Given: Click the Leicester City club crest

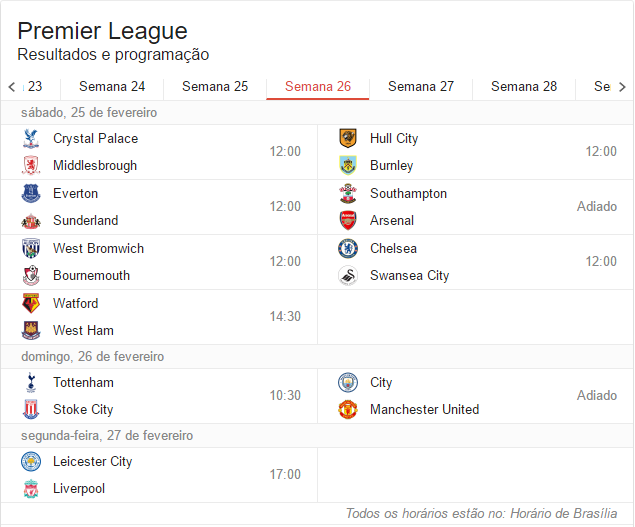Looking at the screenshot, I should [31, 462].
